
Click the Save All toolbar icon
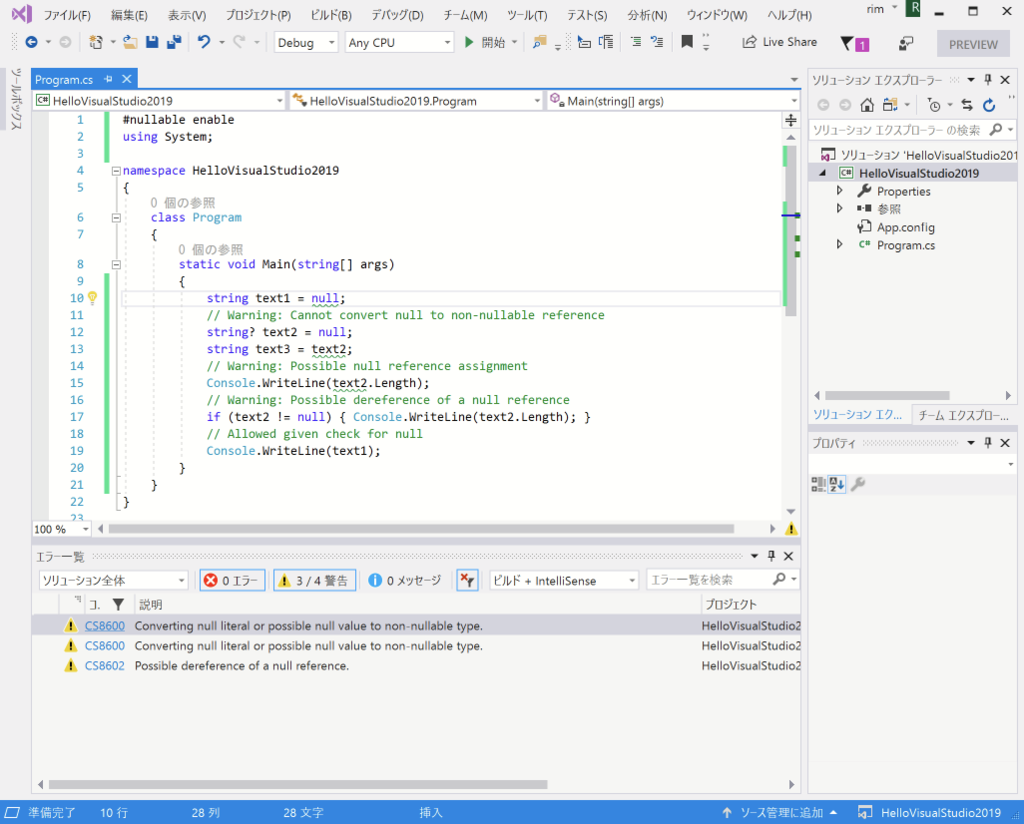(x=173, y=42)
